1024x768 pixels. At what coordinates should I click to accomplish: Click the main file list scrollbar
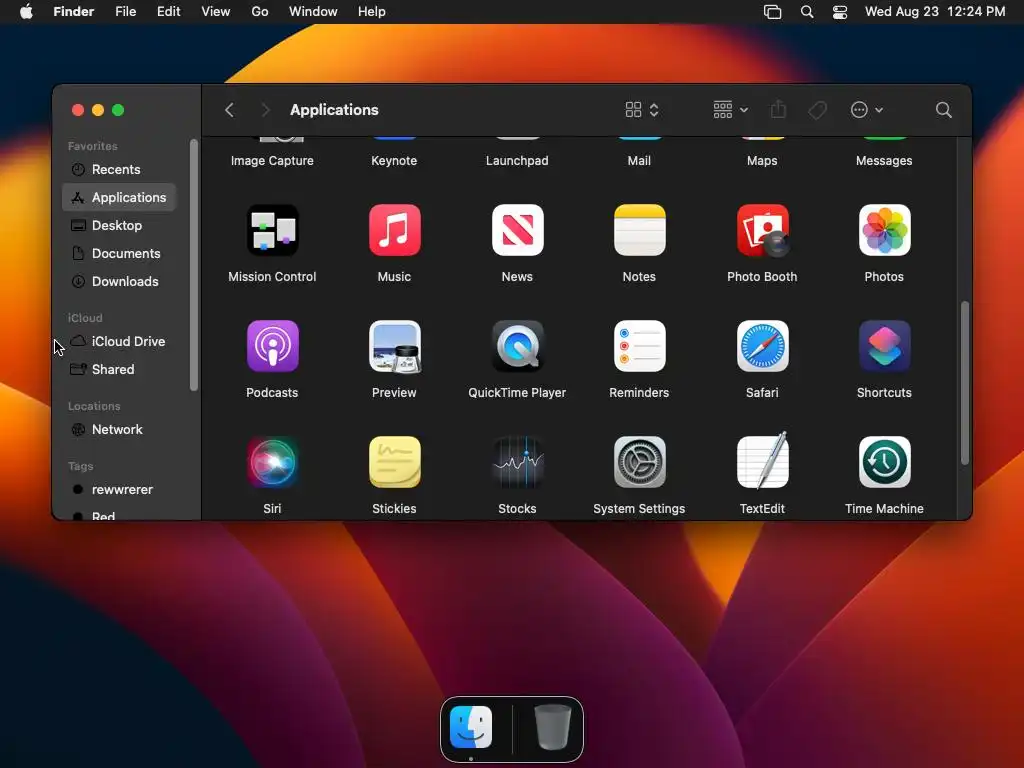tap(965, 383)
